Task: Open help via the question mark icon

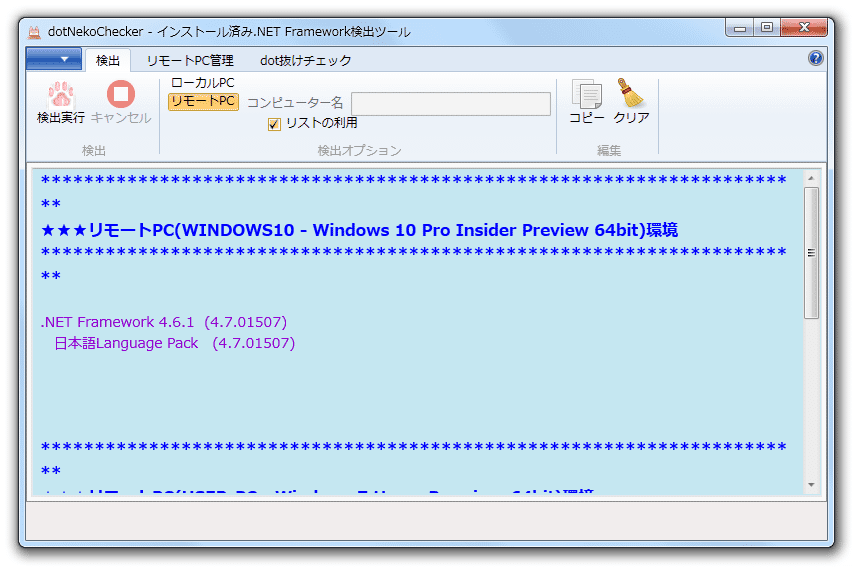Action: pos(815,58)
